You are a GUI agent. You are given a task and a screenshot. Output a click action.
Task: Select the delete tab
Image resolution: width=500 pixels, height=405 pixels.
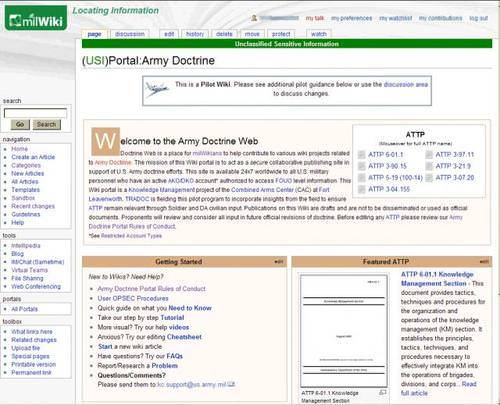tap(224, 34)
